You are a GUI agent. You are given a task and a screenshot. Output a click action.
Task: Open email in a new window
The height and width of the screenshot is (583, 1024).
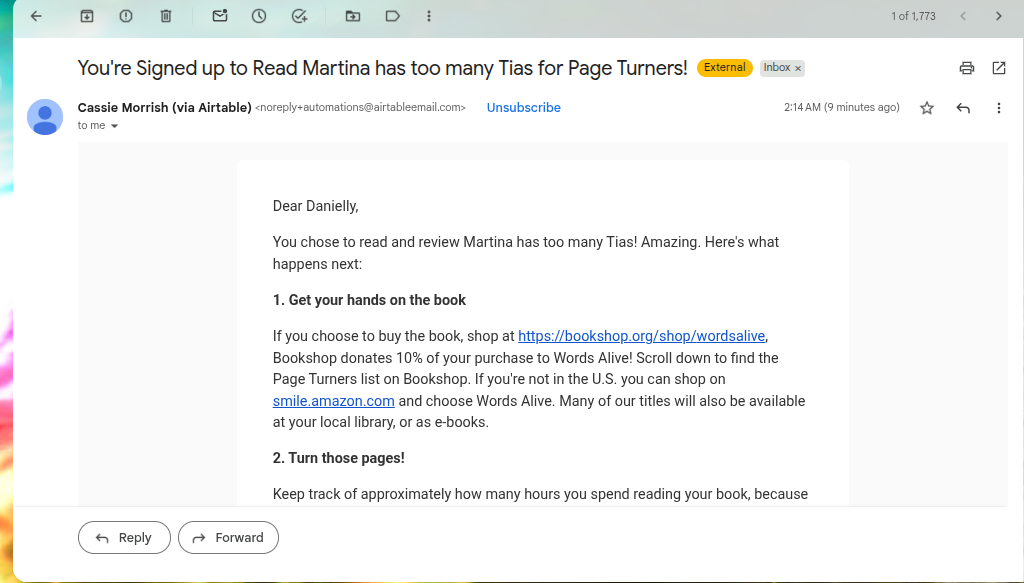pos(999,68)
